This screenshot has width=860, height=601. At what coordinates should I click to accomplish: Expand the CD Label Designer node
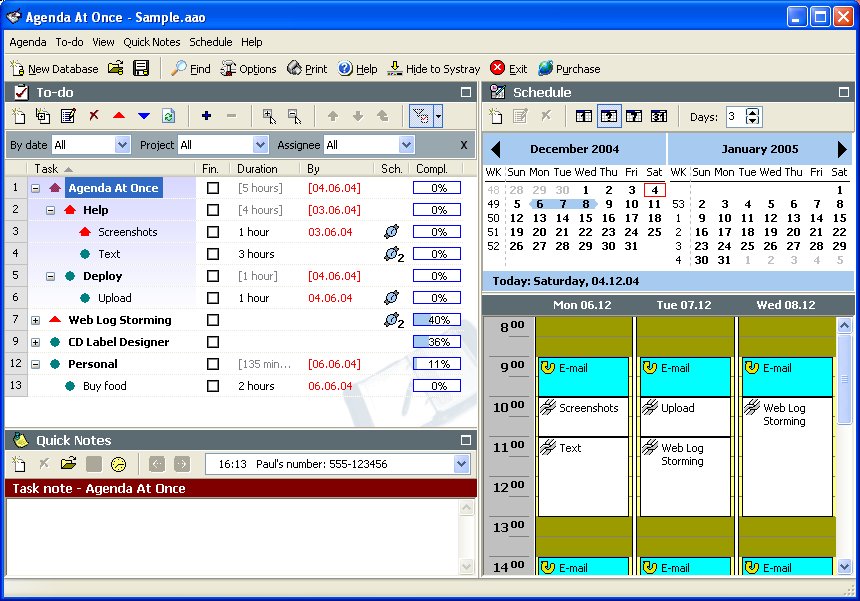point(35,342)
